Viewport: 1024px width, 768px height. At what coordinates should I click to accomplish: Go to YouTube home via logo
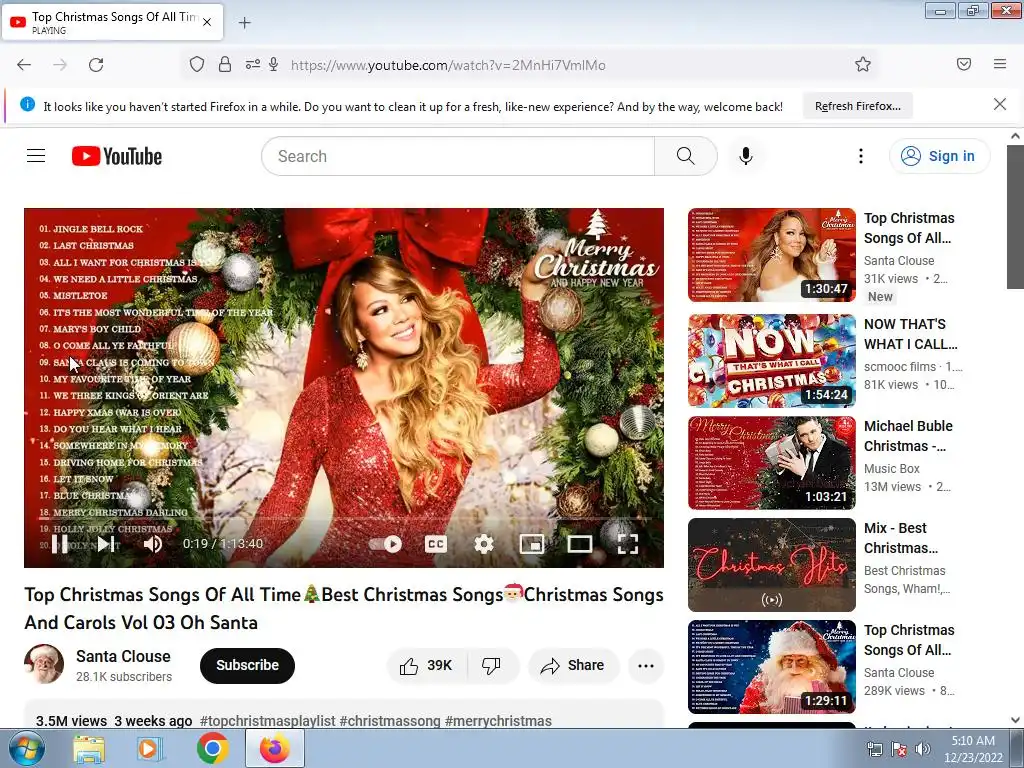click(117, 156)
